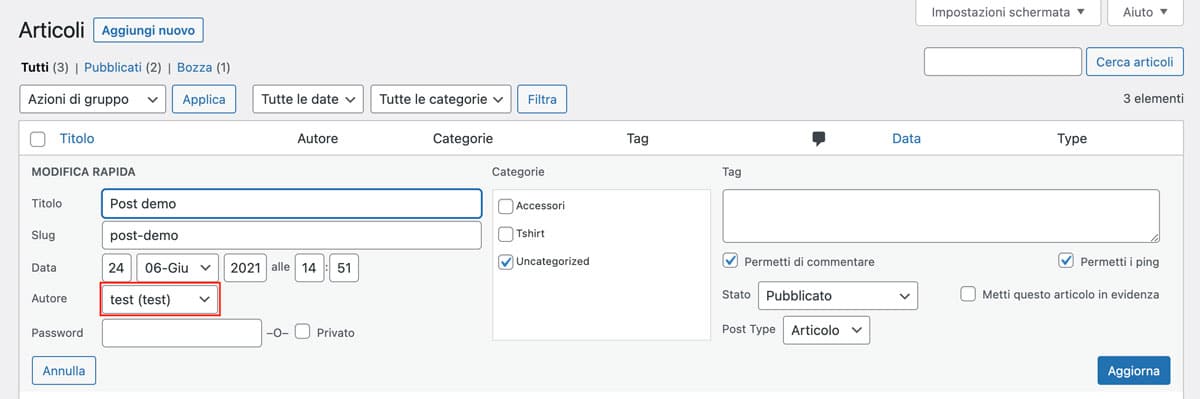1200x399 pixels.
Task: Open the Autore dropdown test (test)
Action: click(x=160, y=300)
